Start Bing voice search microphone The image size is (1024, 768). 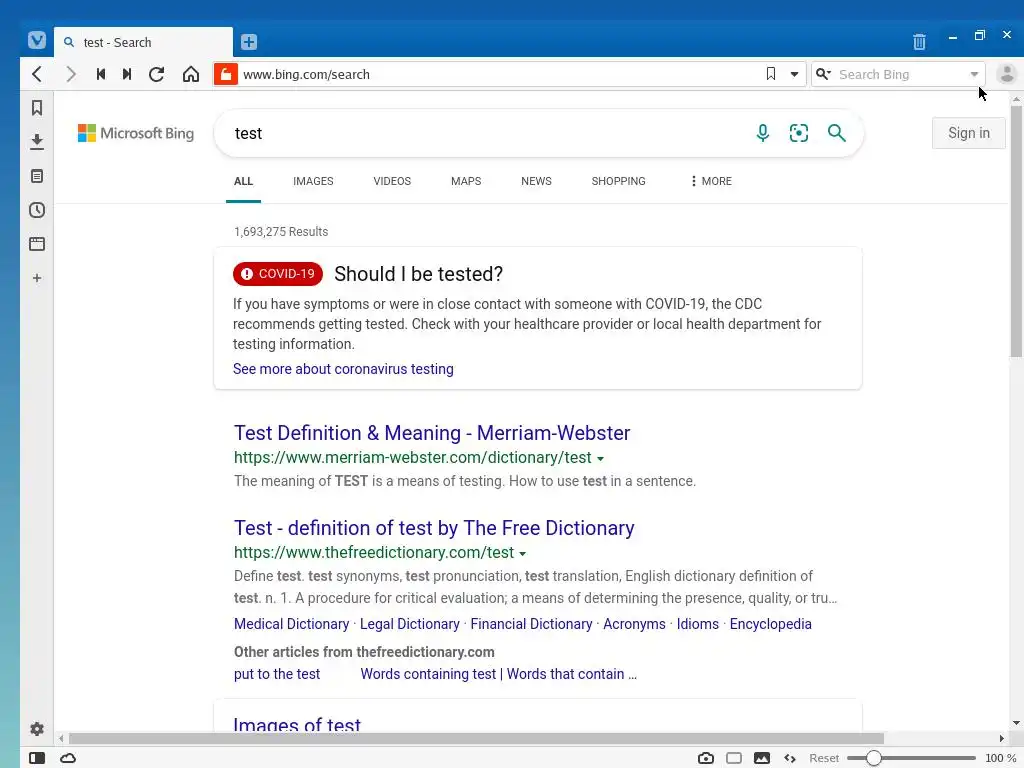762,133
